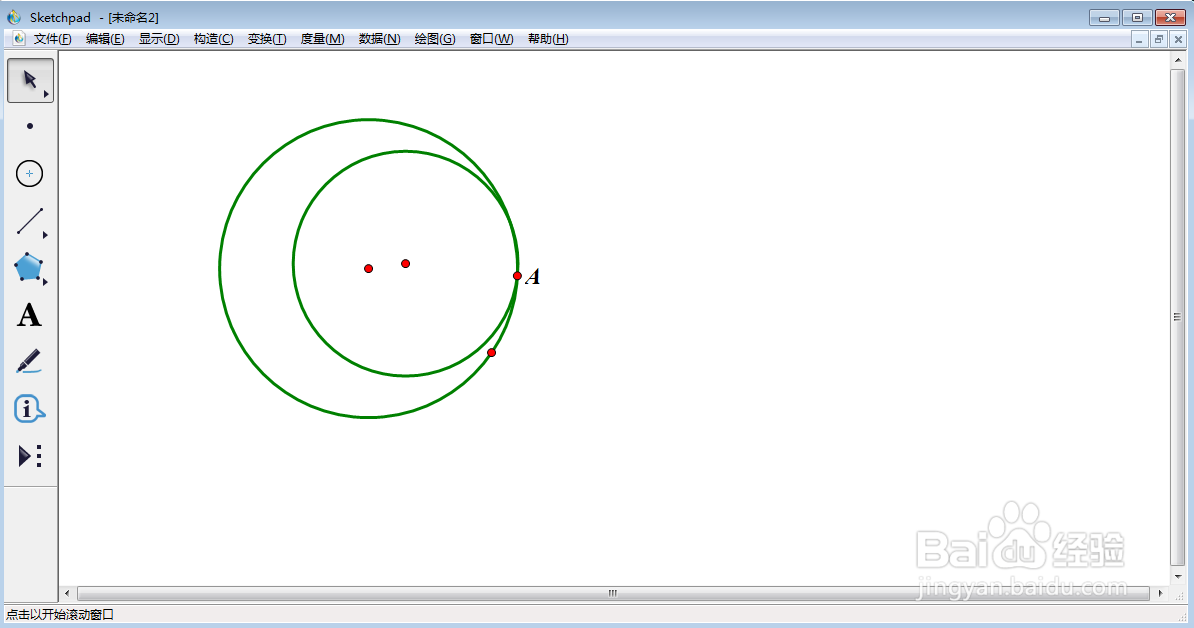Click the vertical scrollbar down arrow
Screen dimensions: 1194x628
point(1177,577)
